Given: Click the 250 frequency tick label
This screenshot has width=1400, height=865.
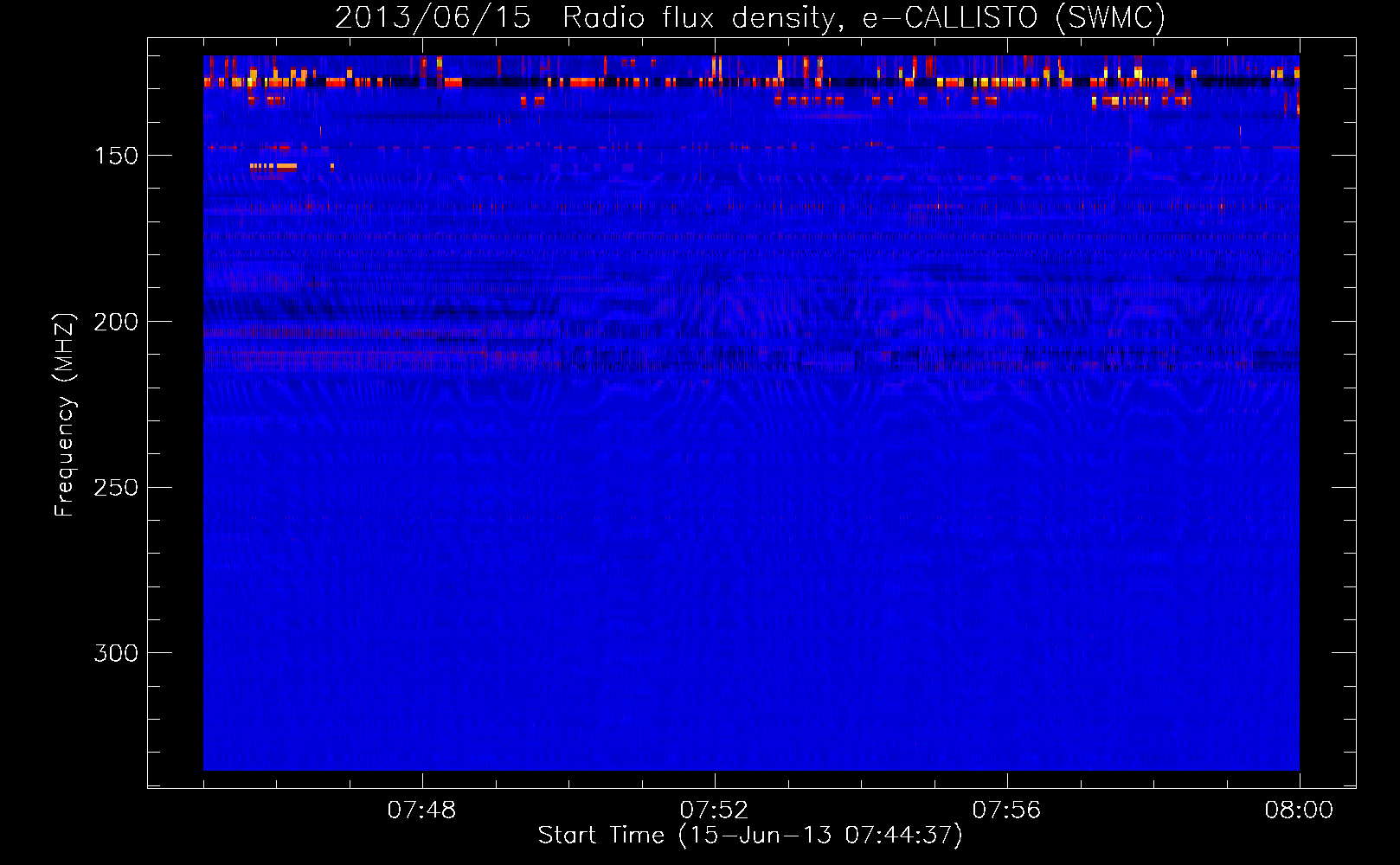Looking at the screenshot, I should tap(116, 488).
